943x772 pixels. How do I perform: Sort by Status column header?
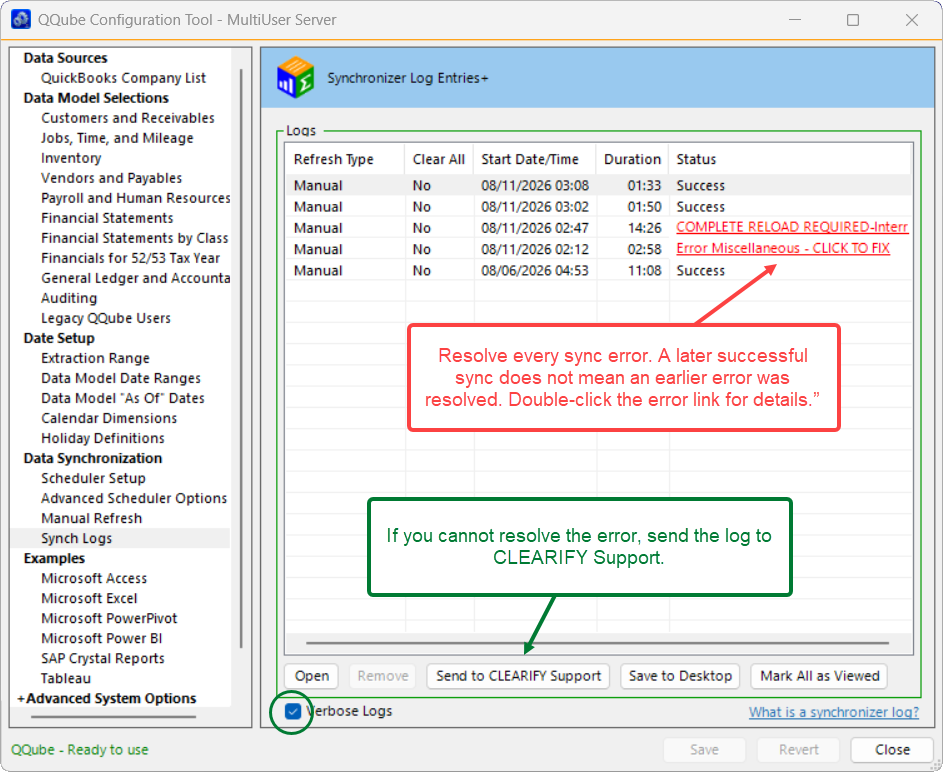pos(790,159)
